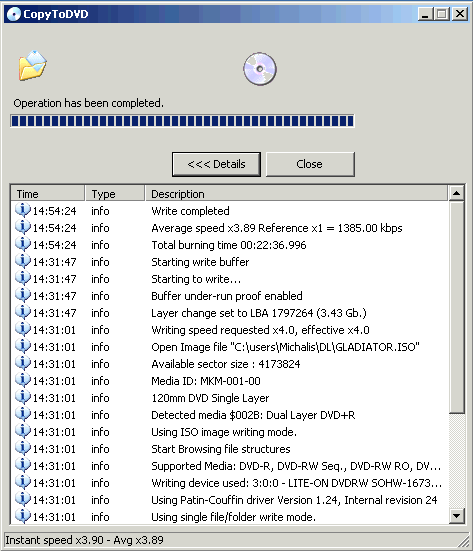The image size is (473, 551).
Task: Collapse the log using <<< Details button
Action: [x=216, y=164]
